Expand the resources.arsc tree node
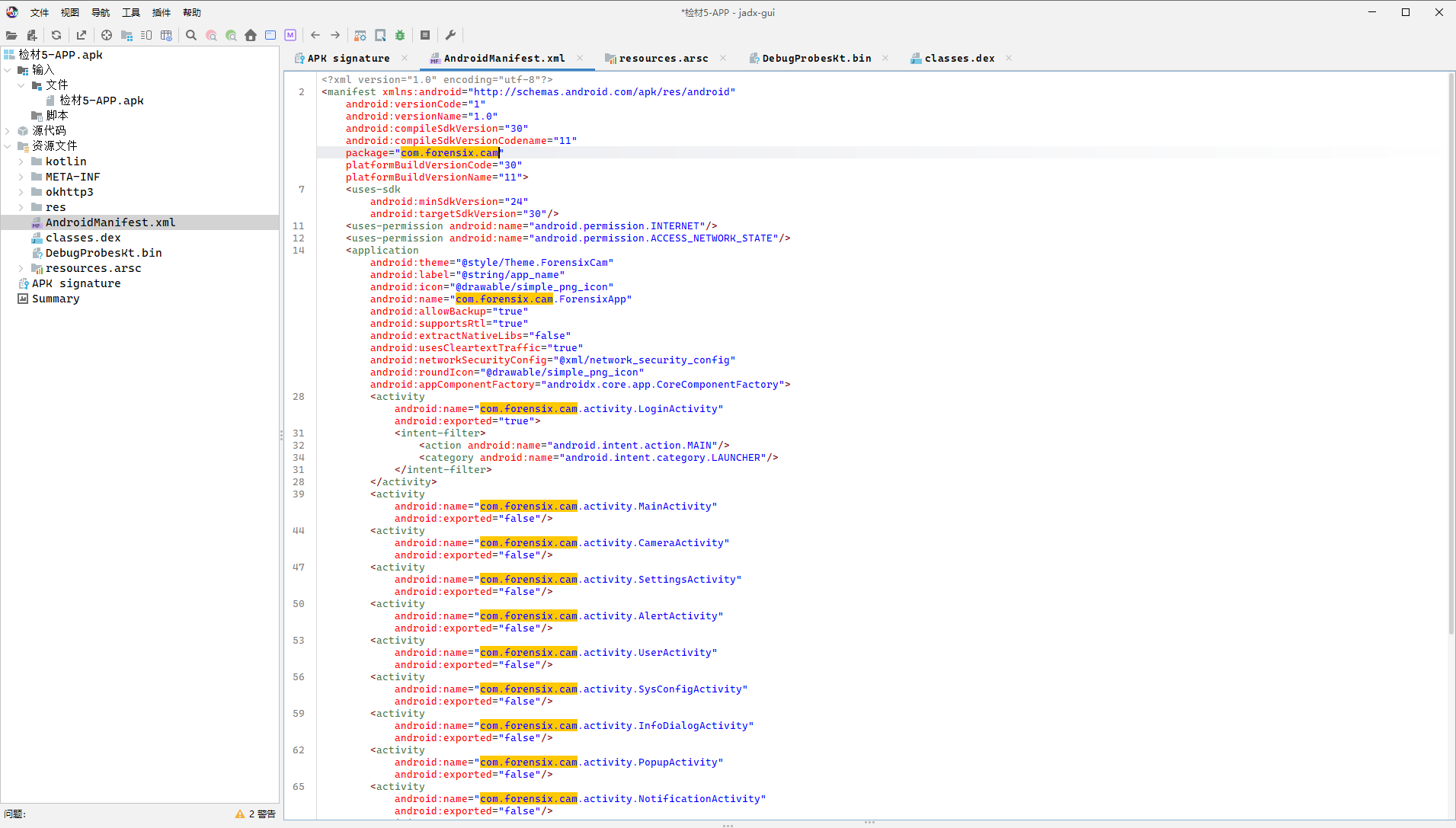This screenshot has width=1456, height=828. [21, 268]
